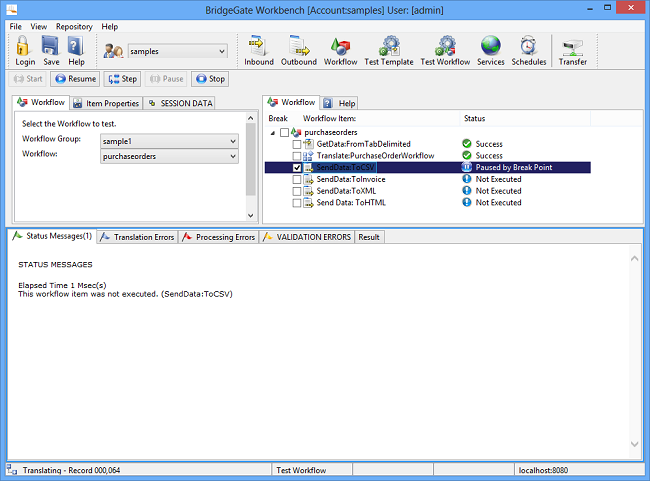Viewport: 650px width, 481px height.
Task: Click the Step button
Action: 122,79
